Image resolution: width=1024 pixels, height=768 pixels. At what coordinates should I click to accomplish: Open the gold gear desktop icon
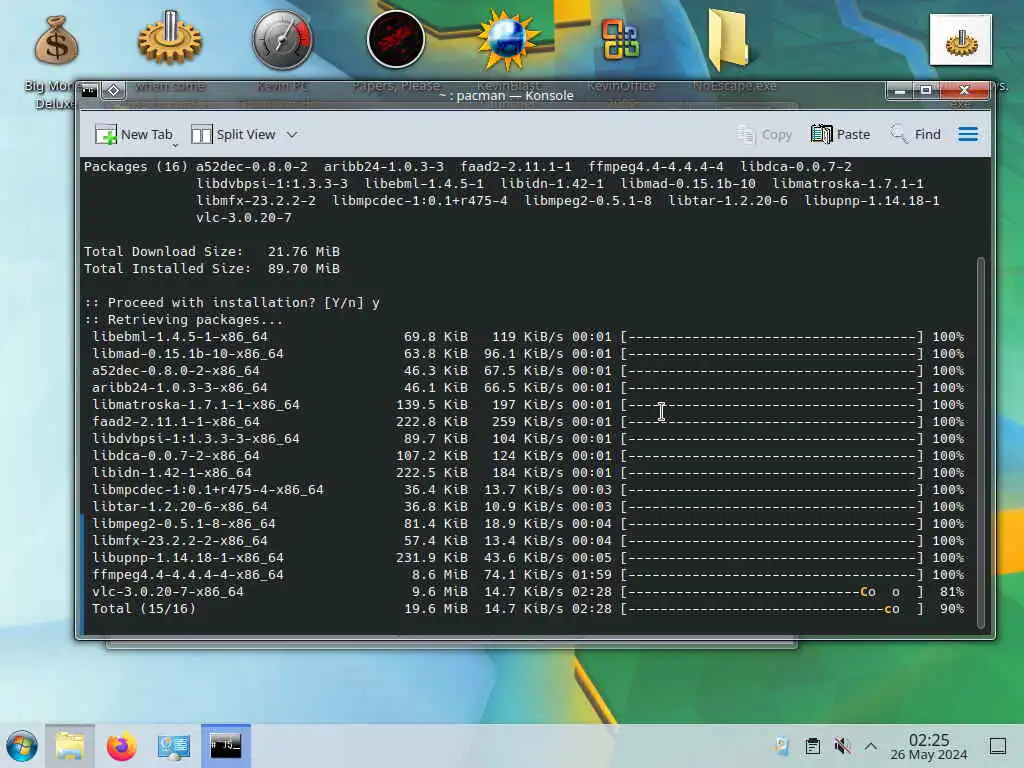coord(170,38)
